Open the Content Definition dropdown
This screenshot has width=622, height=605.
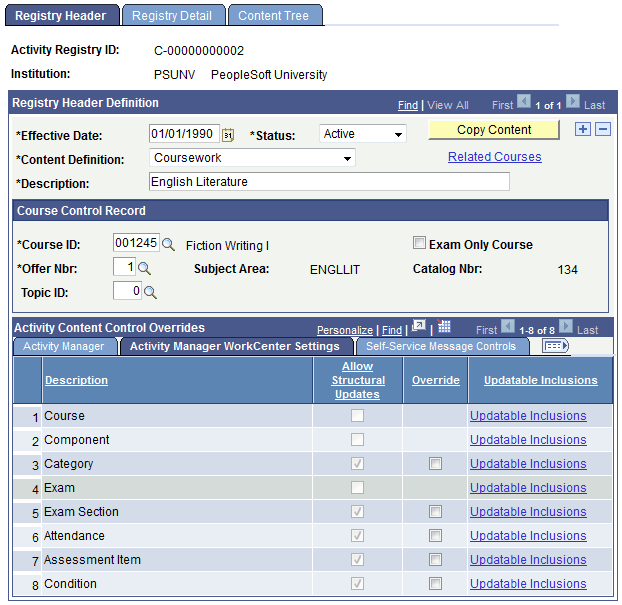click(x=252, y=158)
